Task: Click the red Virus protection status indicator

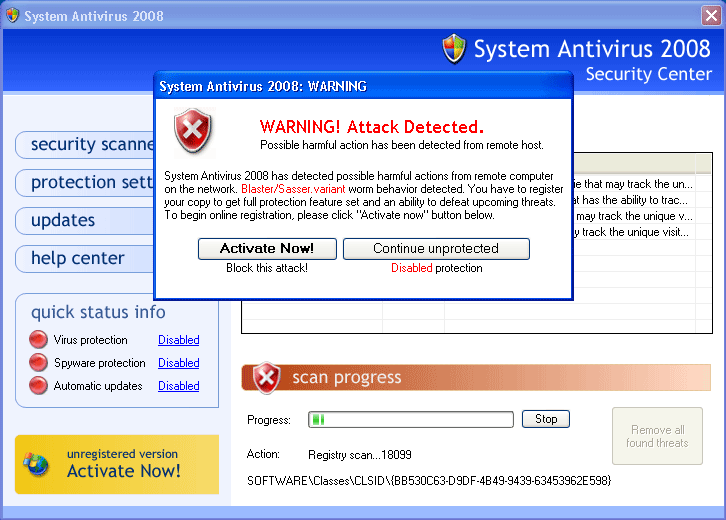Action: click(x=38, y=340)
